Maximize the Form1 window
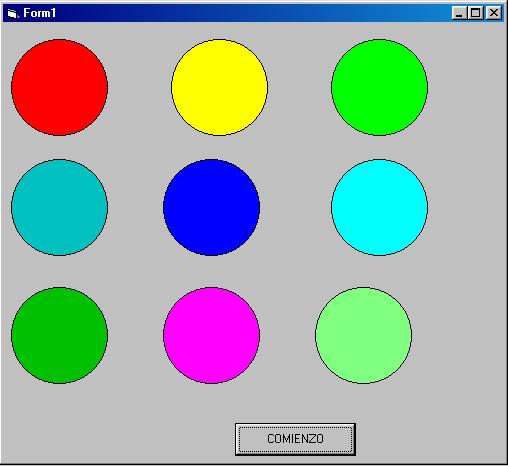 pyautogui.click(x=475, y=13)
